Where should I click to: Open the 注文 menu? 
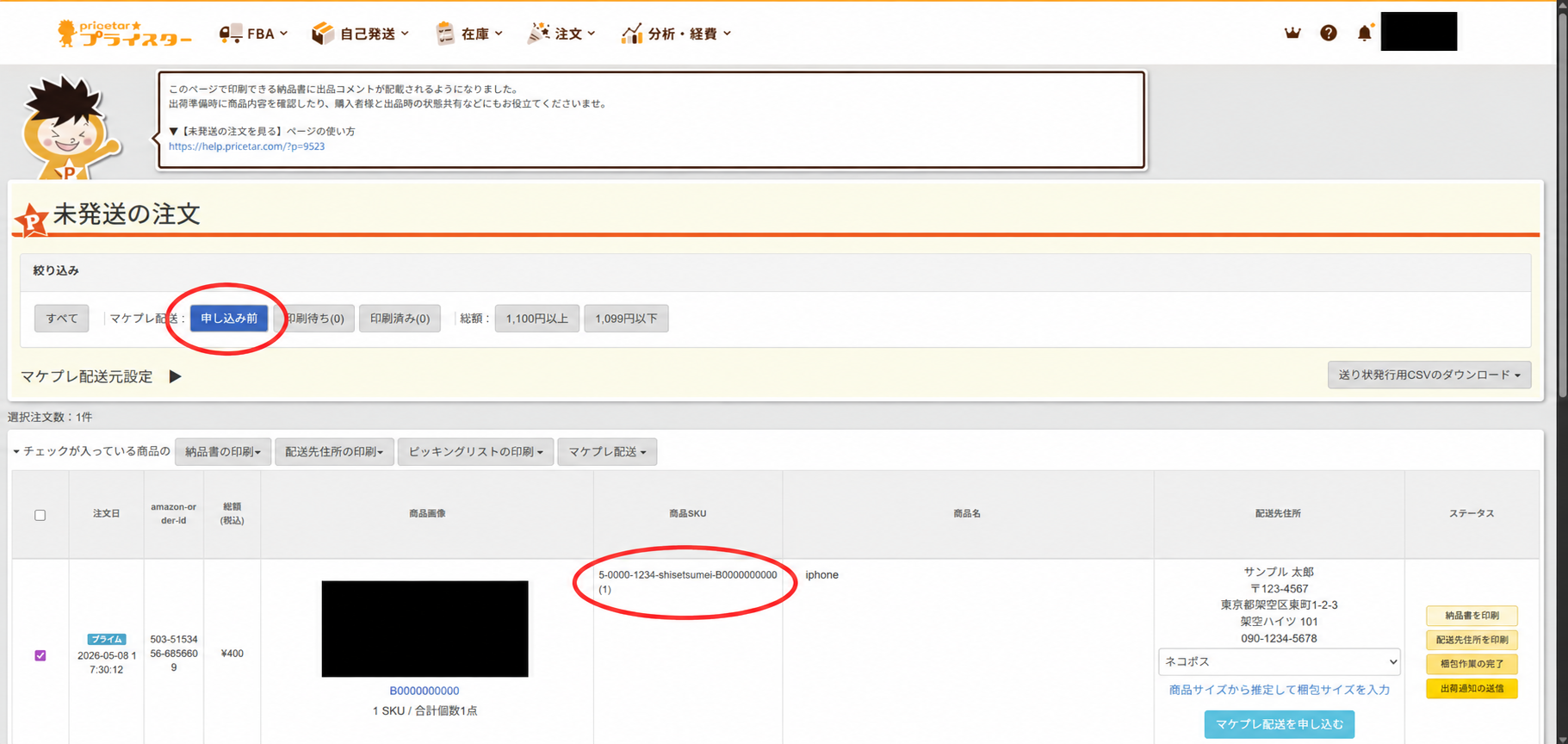pos(561,34)
